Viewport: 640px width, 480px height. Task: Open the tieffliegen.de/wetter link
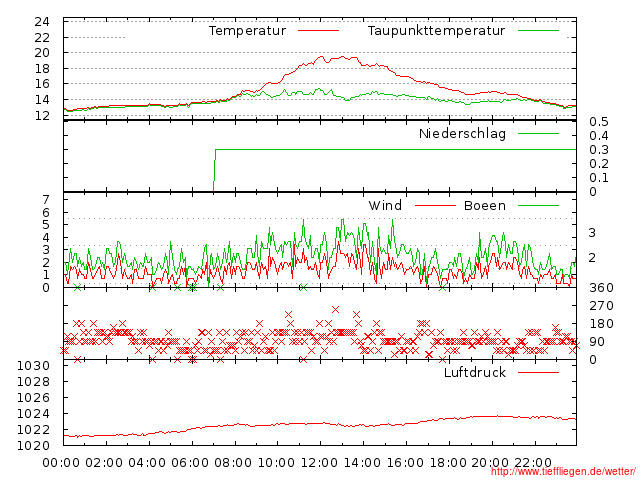pyautogui.click(x=563, y=472)
